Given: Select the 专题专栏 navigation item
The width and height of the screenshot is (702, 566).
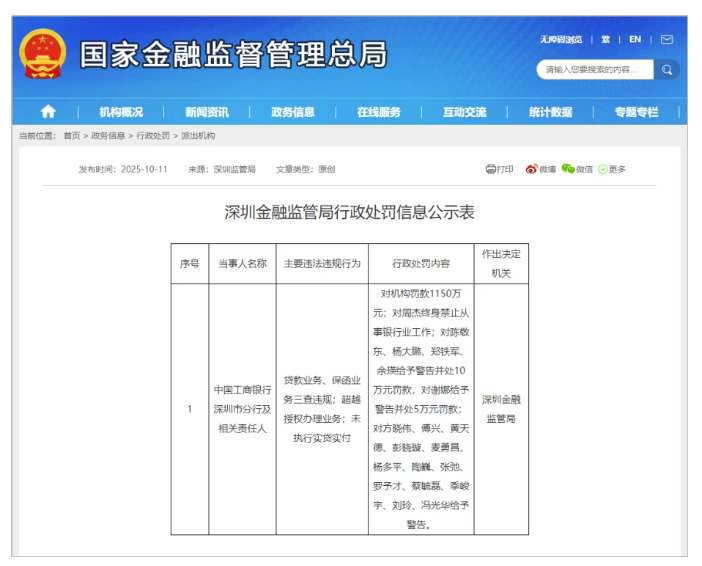Looking at the screenshot, I should [637, 112].
